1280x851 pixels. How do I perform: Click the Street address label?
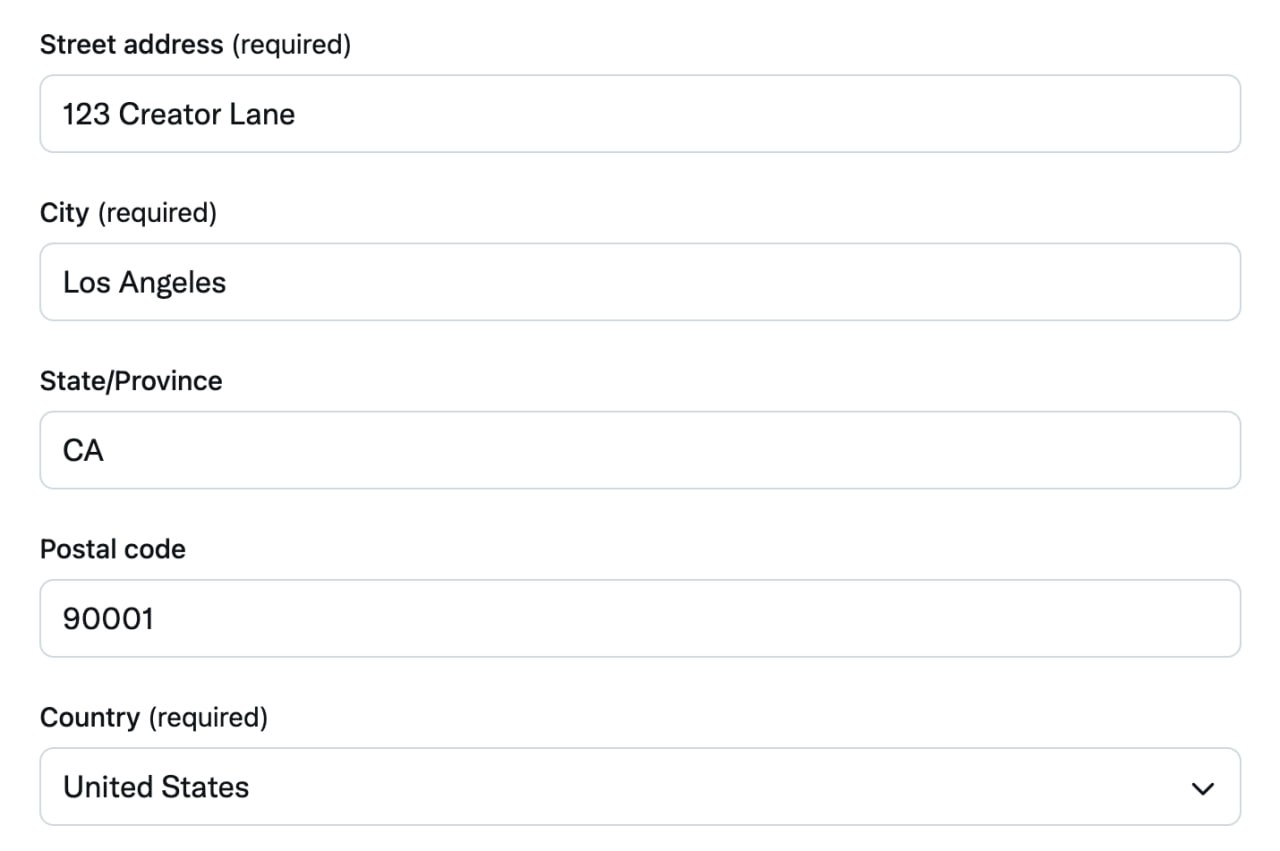point(132,44)
